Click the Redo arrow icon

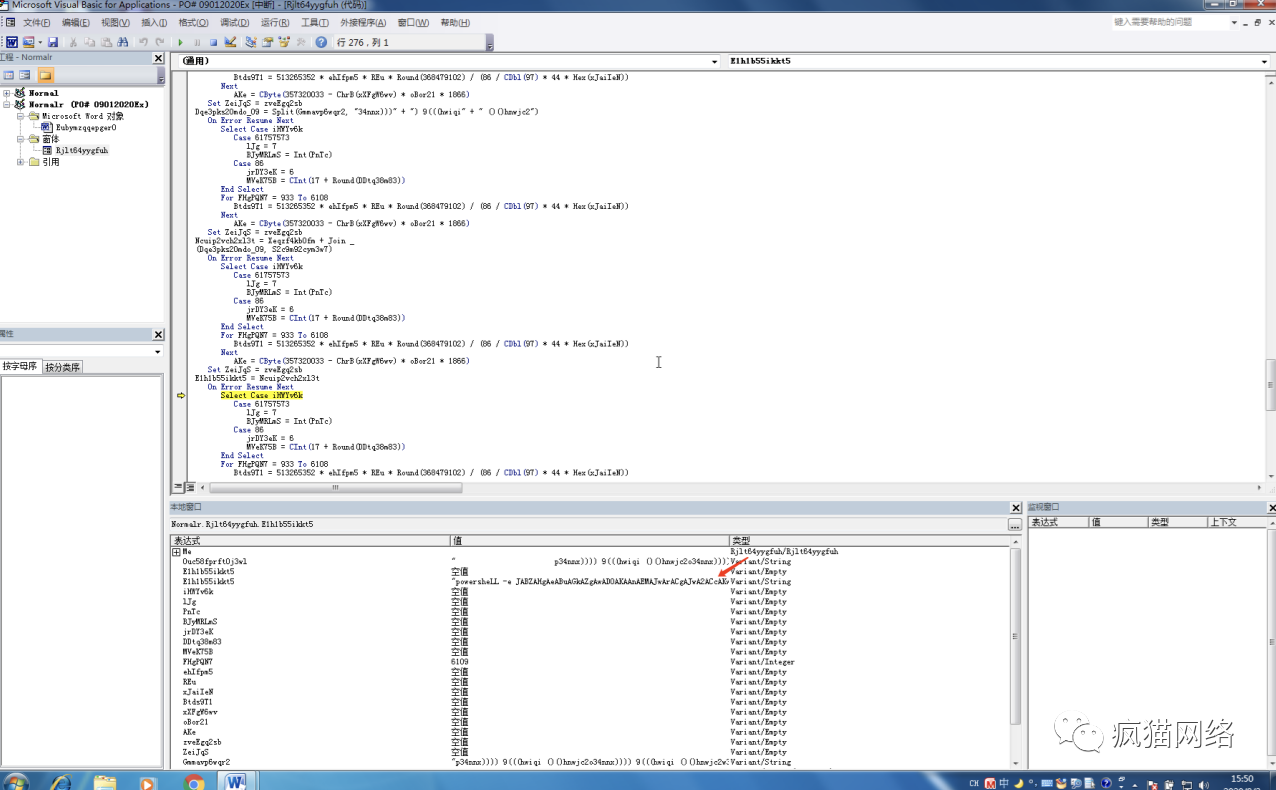click(x=160, y=42)
